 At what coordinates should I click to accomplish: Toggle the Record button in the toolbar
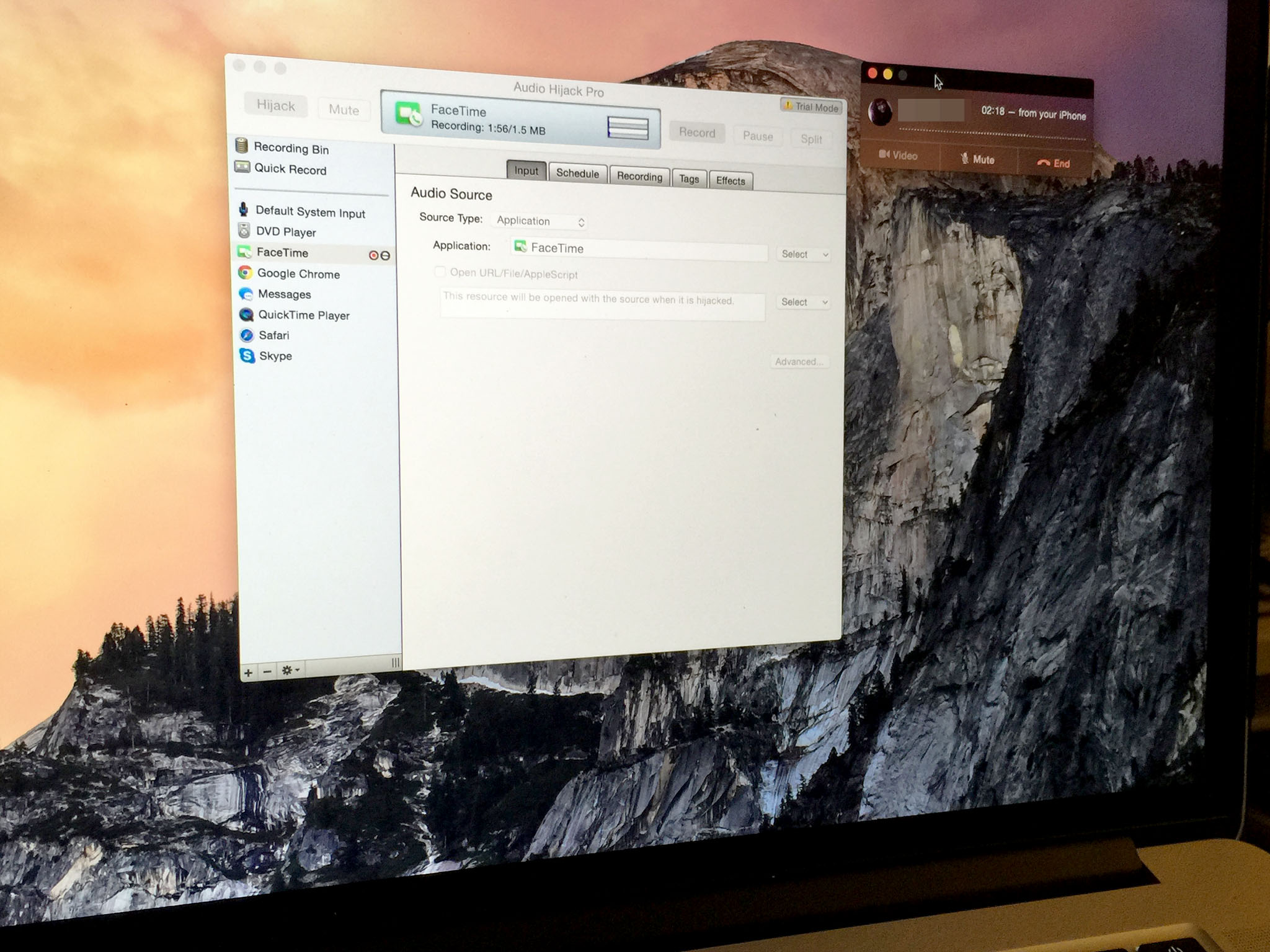pos(697,132)
